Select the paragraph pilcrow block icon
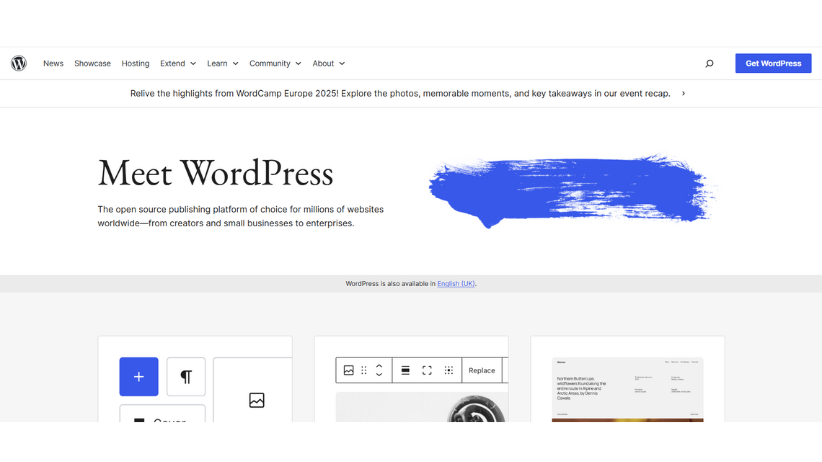This screenshot has width=822, height=462. pyautogui.click(x=186, y=377)
